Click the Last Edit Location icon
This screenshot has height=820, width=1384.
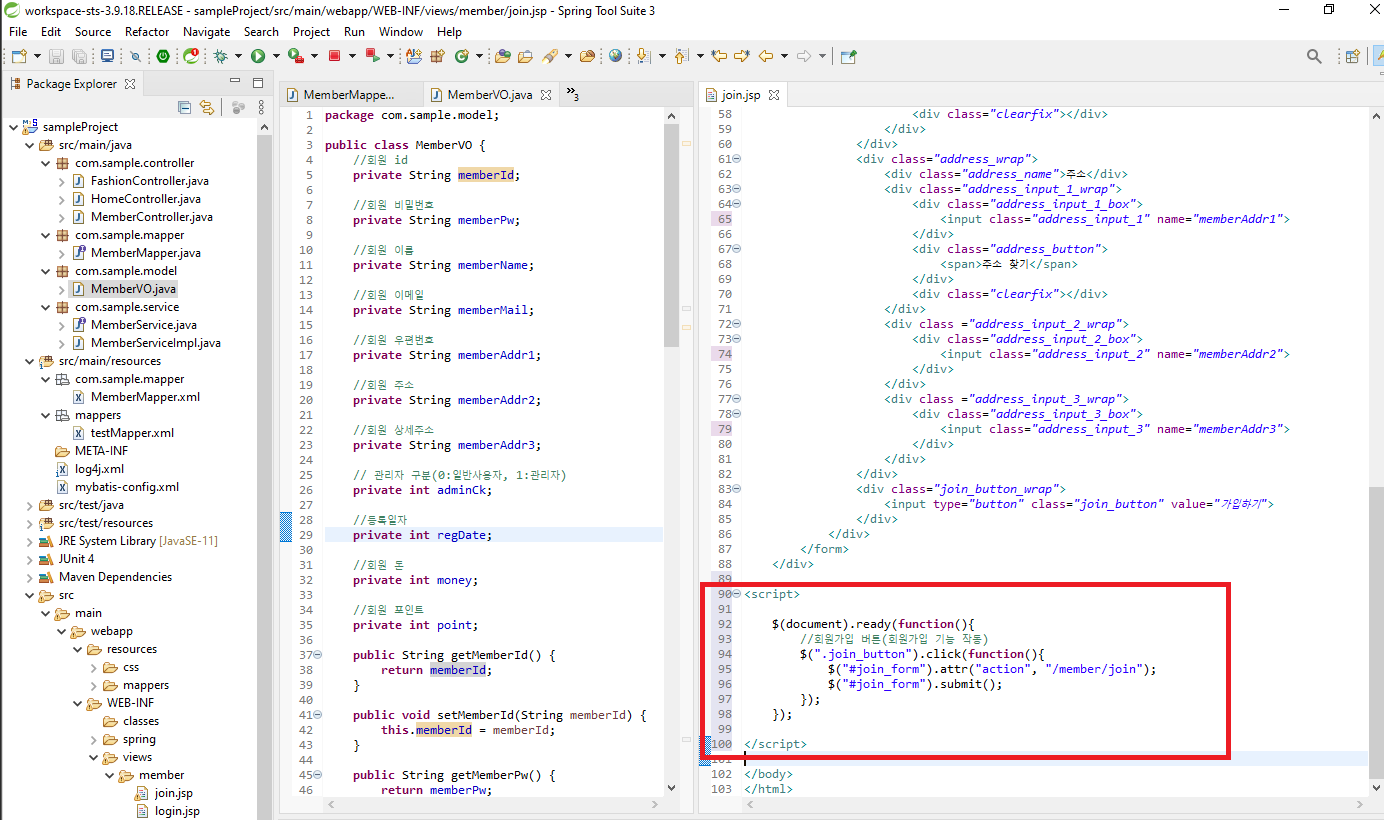coord(719,56)
